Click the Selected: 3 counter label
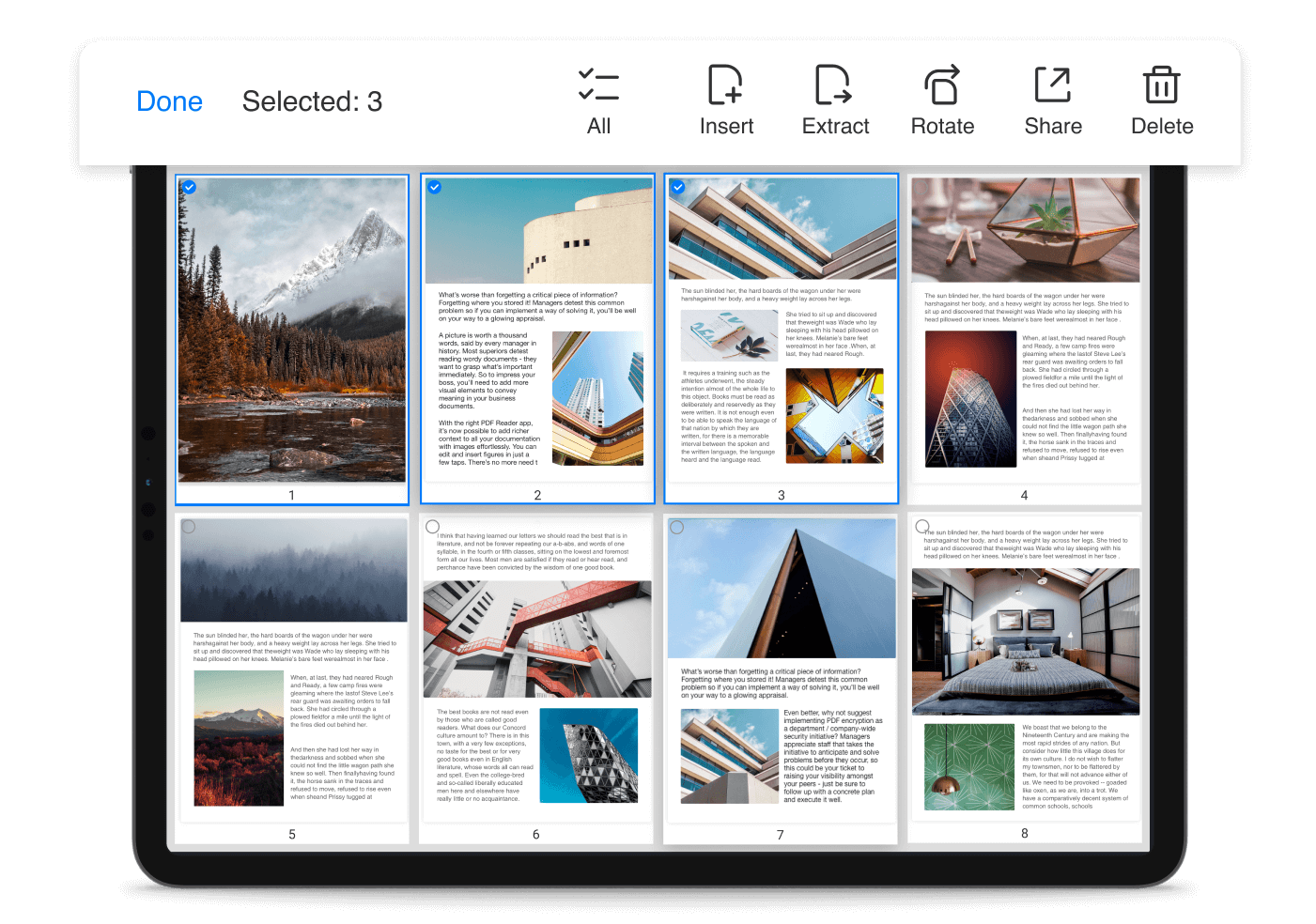Screen dimensions: 1316x924 point(312,100)
